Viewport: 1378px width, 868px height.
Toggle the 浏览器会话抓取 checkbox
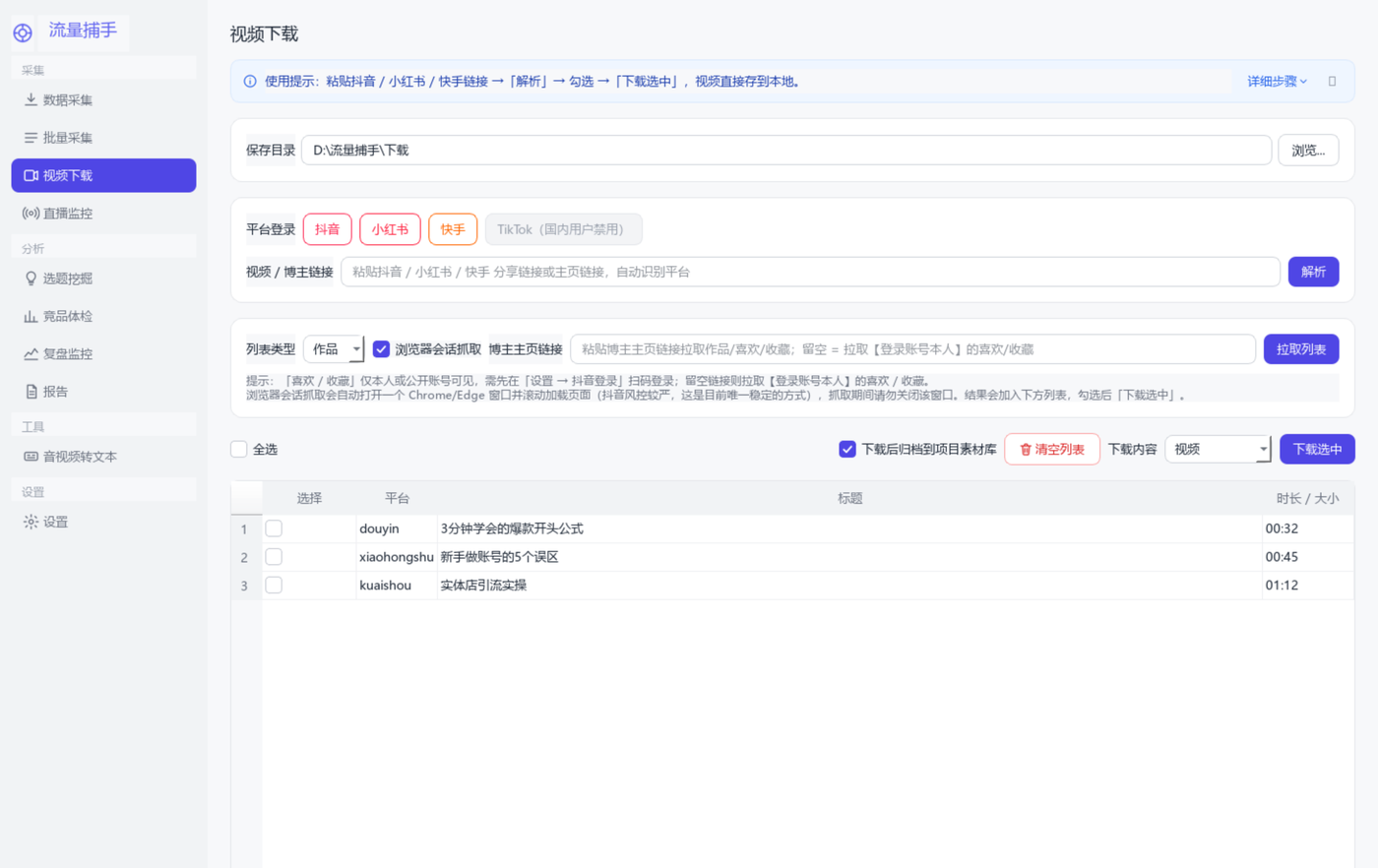point(381,349)
